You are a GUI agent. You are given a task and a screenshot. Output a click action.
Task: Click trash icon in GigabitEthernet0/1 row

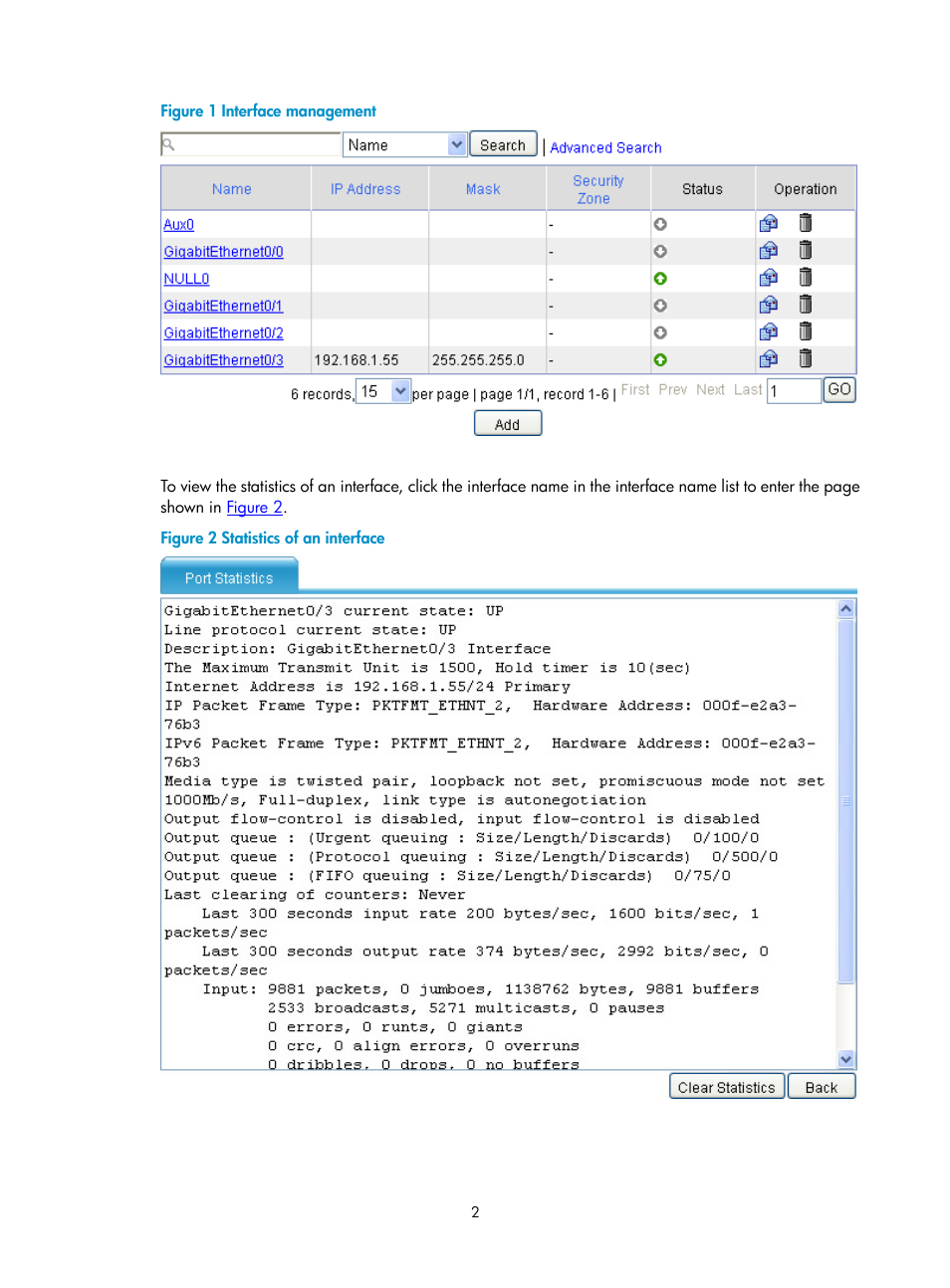(806, 304)
